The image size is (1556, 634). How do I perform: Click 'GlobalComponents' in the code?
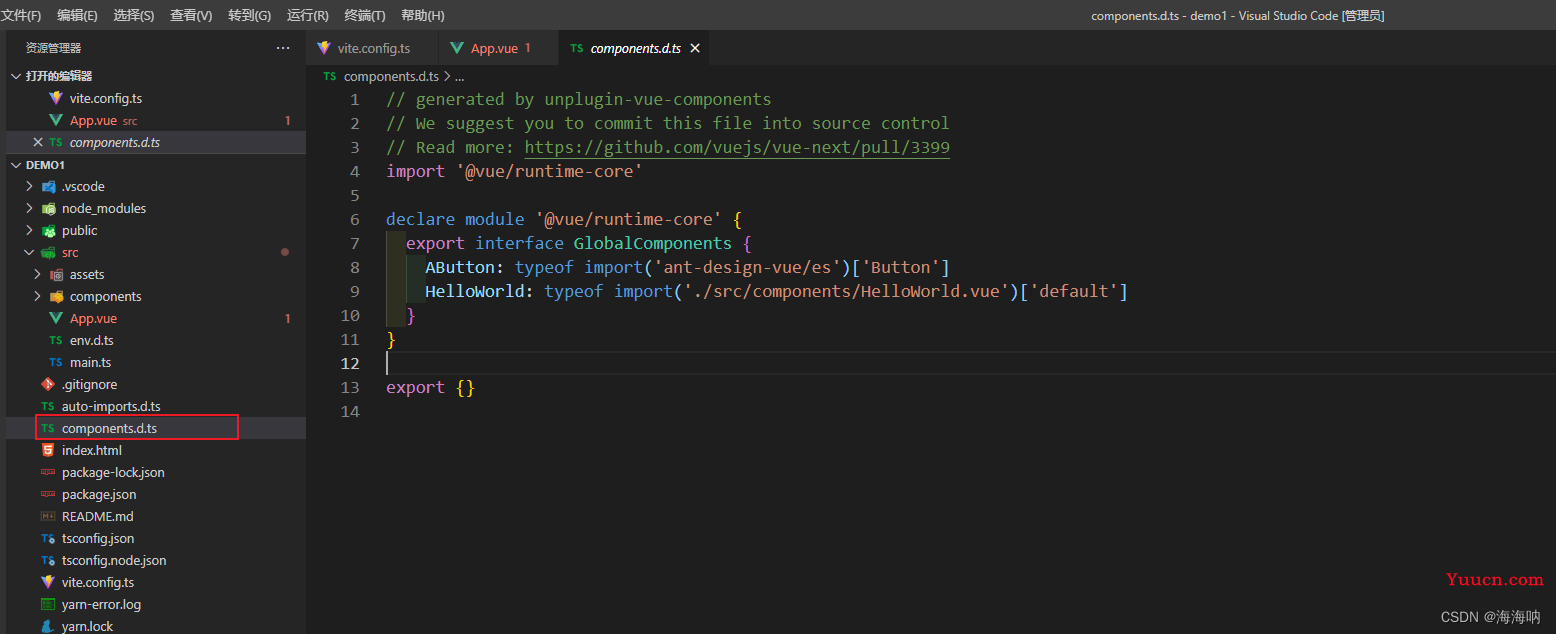click(x=653, y=243)
